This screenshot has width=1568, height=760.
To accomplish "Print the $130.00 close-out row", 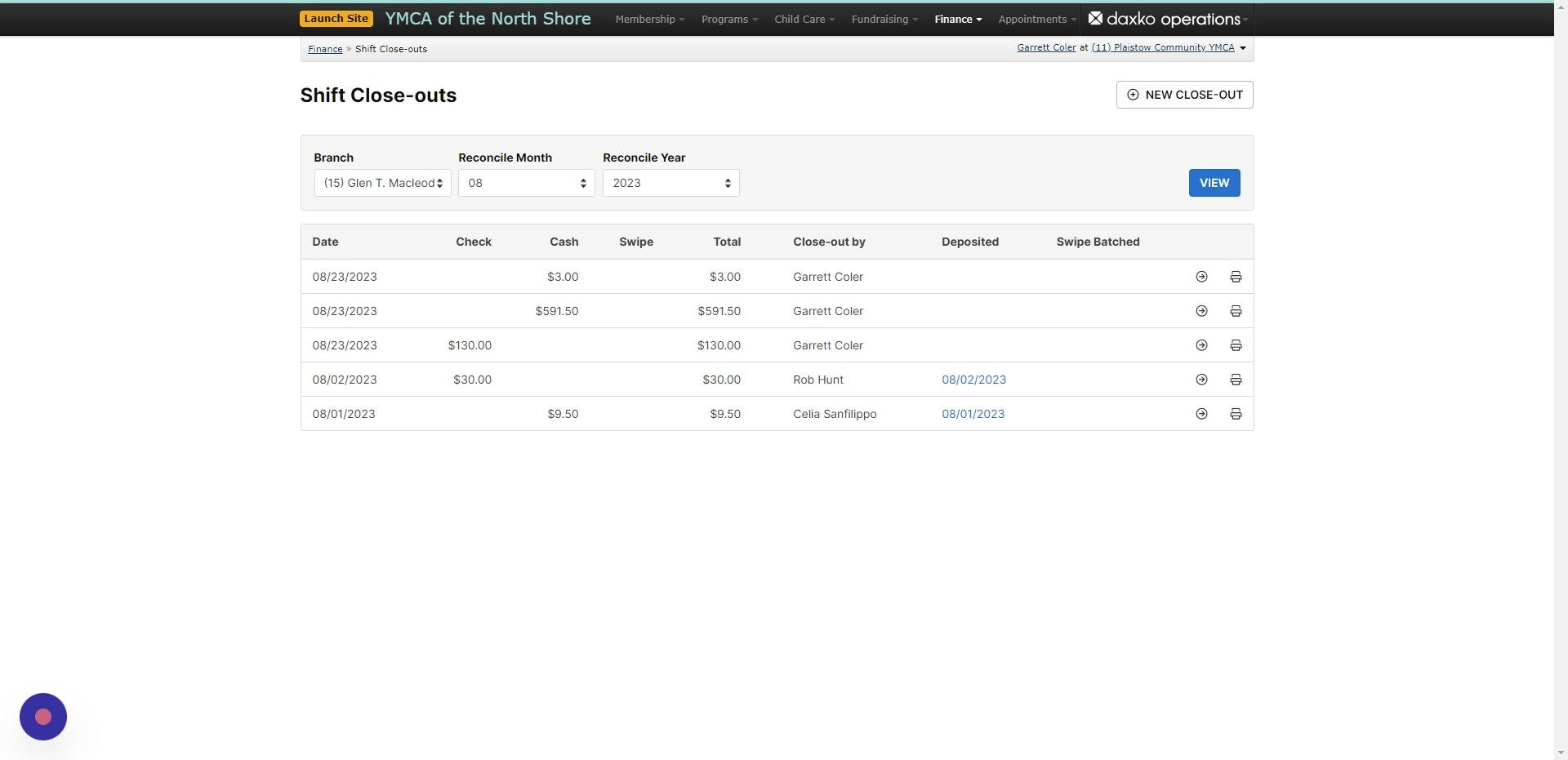I will (x=1236, y=345).
